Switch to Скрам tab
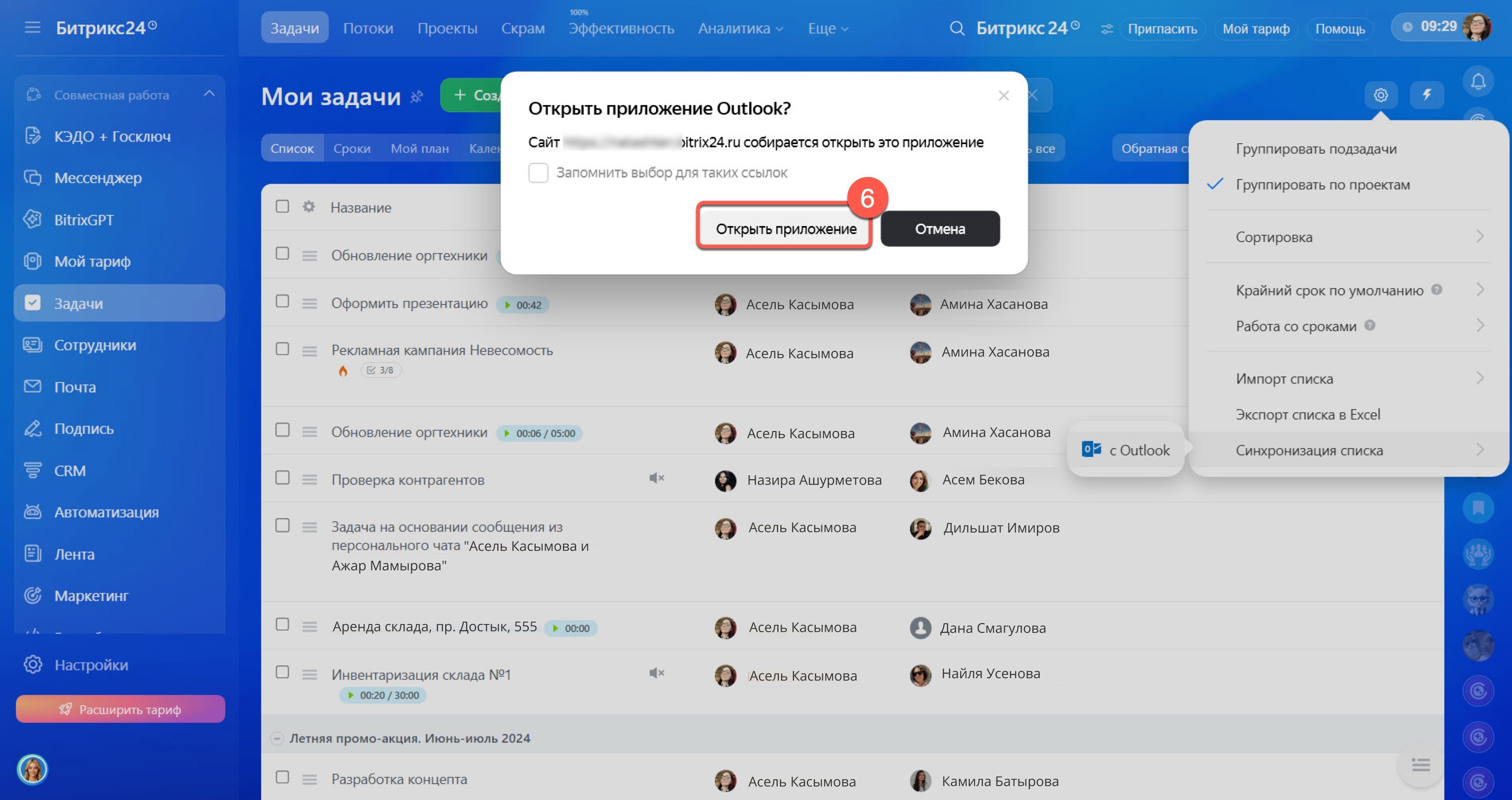This screenshot has width=1512, height=800. [x=523, y=28]
